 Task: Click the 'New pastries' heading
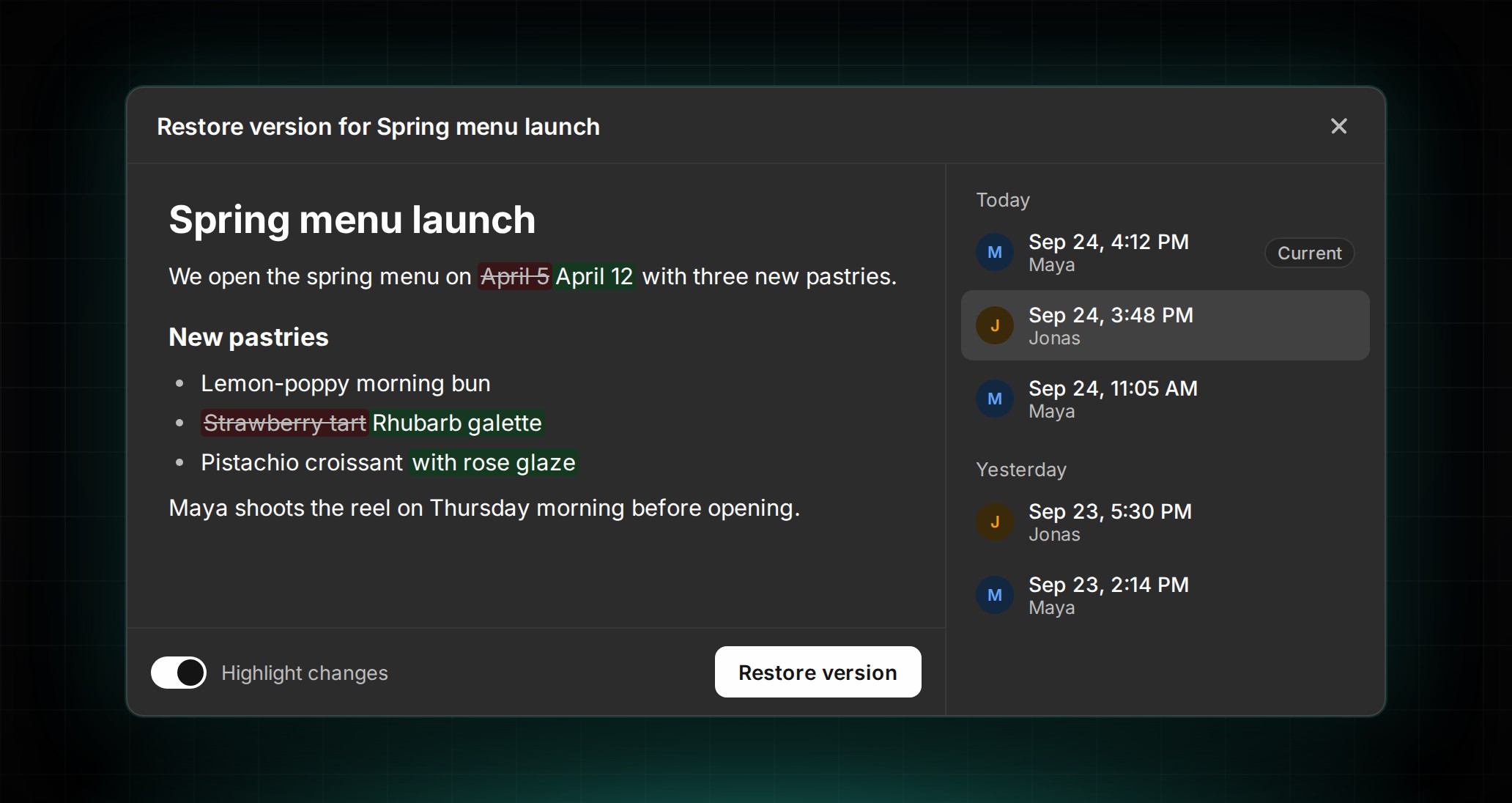point(248,337)
